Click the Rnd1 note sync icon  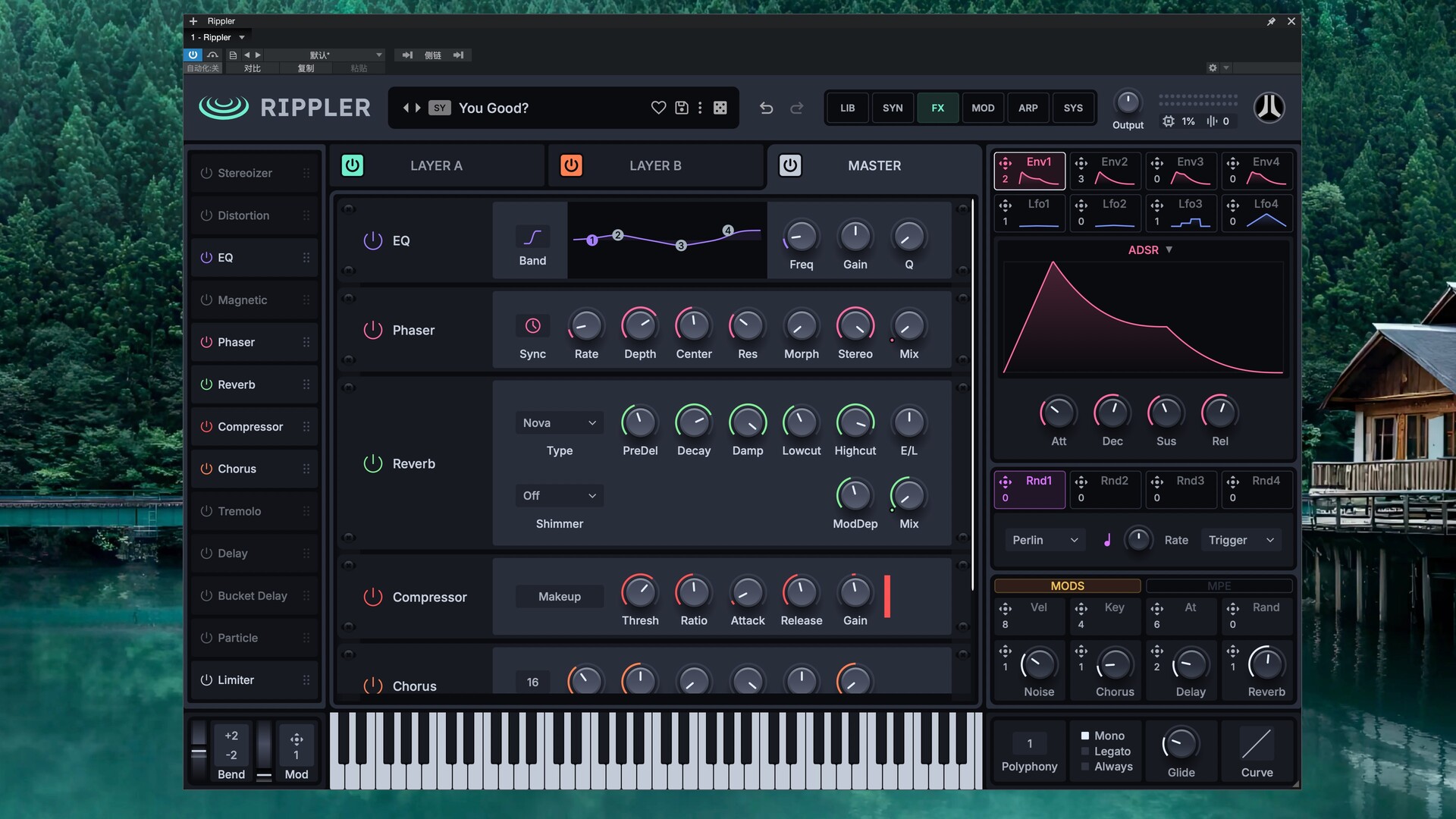tap(1107, 540)
